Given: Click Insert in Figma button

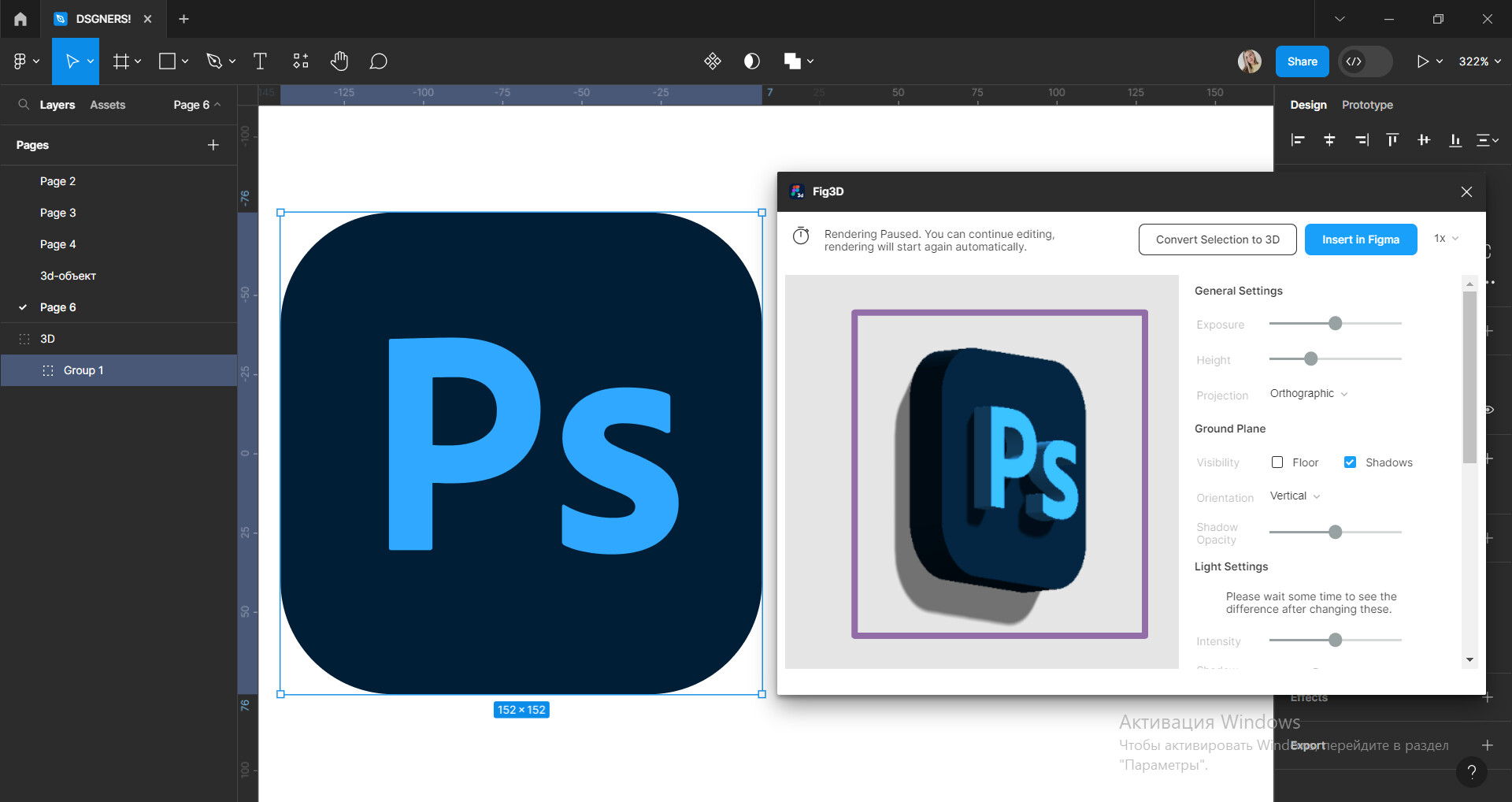Looking at the screenshot, I should coord(1361,239).
